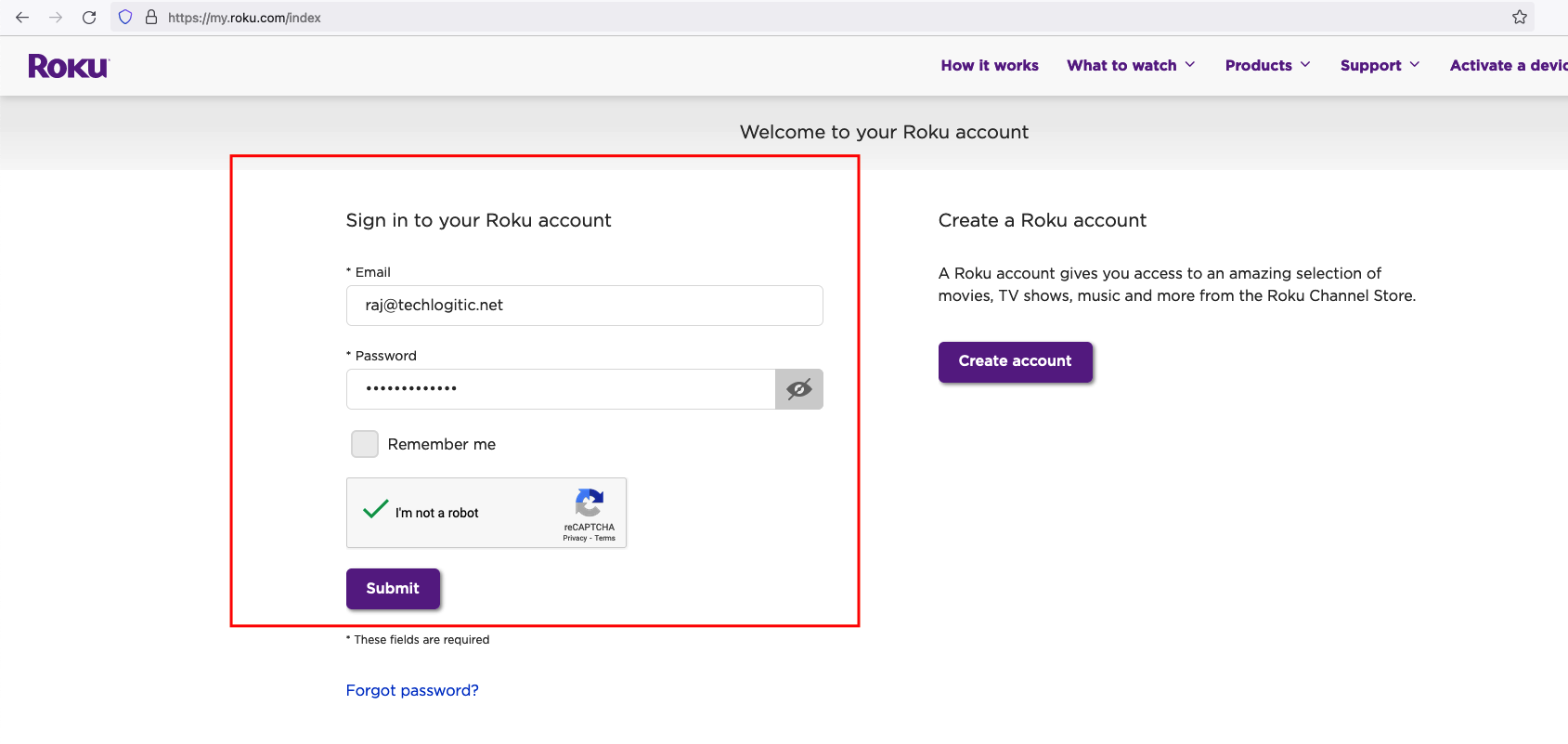Click the Create account button

(1015, 361)
